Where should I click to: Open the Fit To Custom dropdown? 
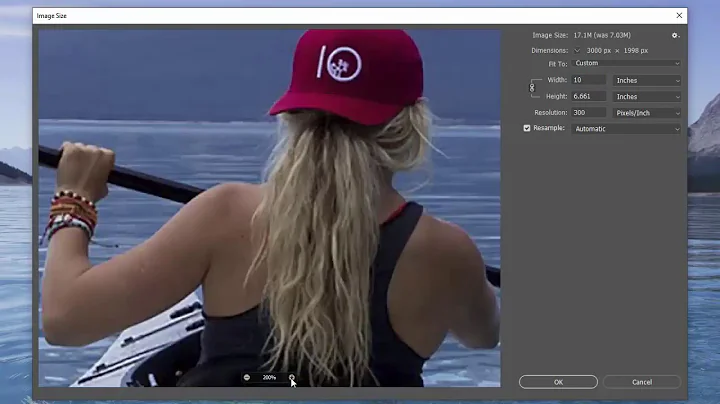click(x=626, y=63)
